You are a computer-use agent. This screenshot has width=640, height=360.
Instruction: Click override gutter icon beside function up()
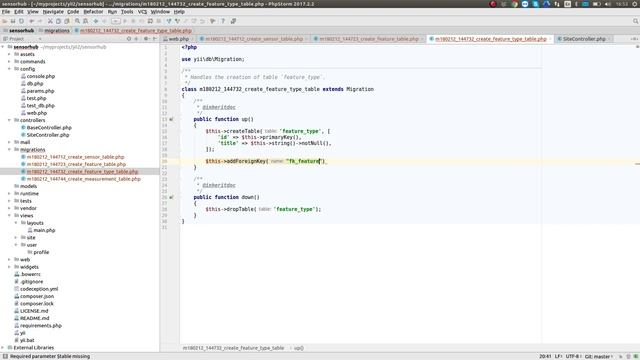[x=171, y=119]
